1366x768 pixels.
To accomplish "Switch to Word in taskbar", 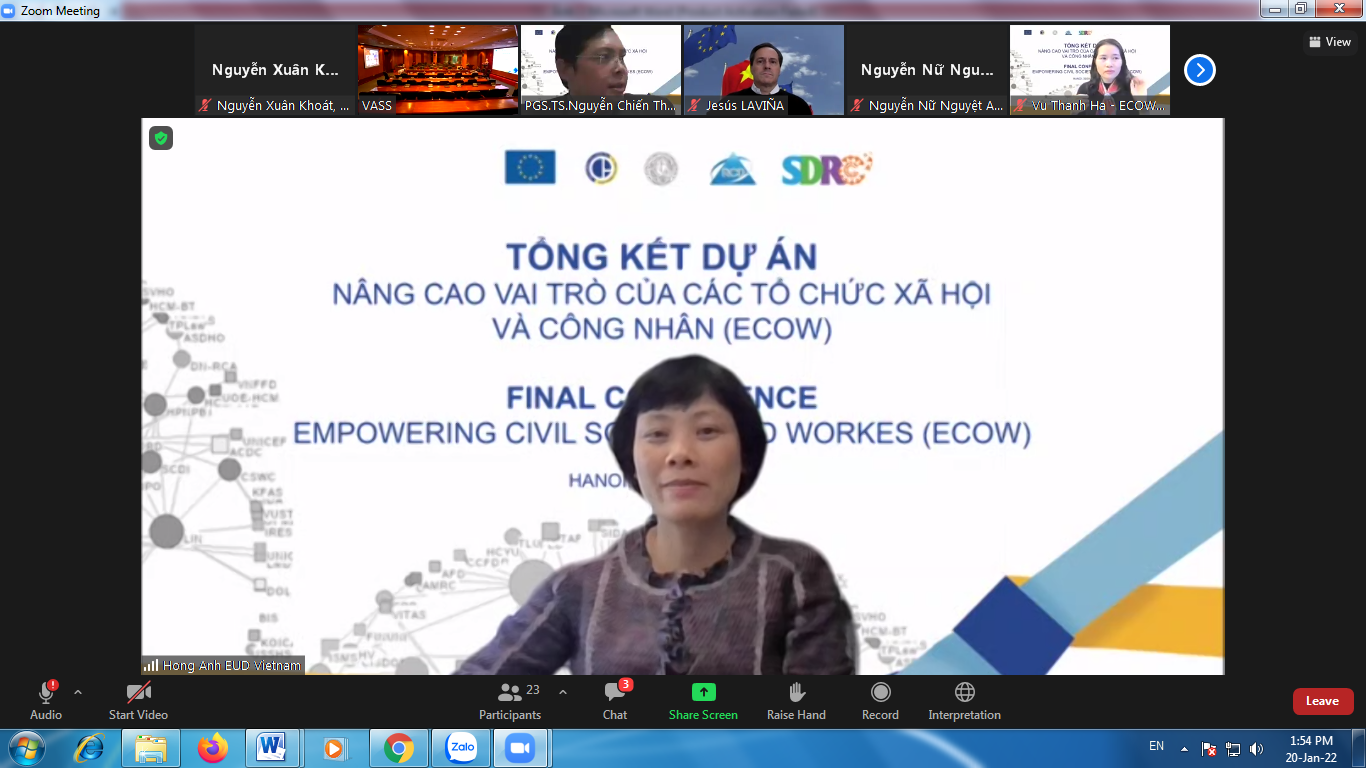I will pos(272,748).
